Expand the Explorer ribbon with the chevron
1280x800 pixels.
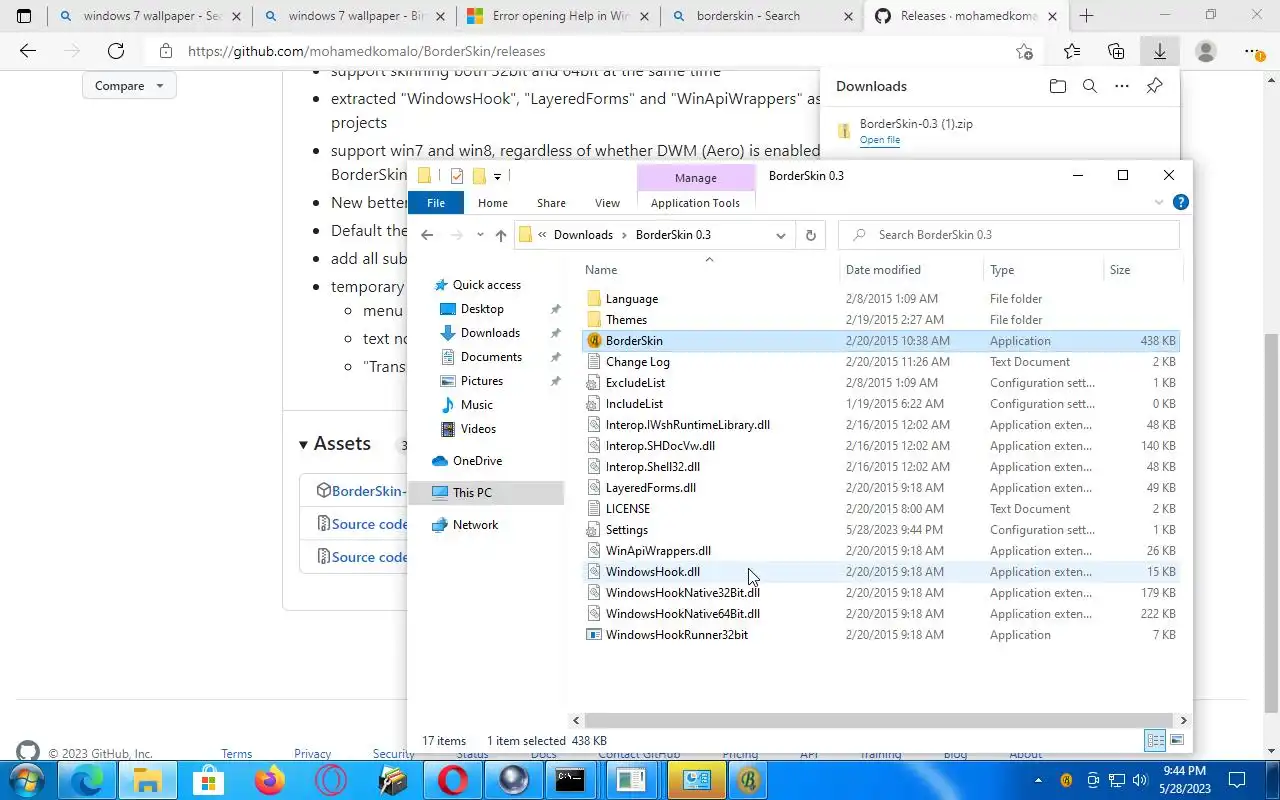point(1159,202)
